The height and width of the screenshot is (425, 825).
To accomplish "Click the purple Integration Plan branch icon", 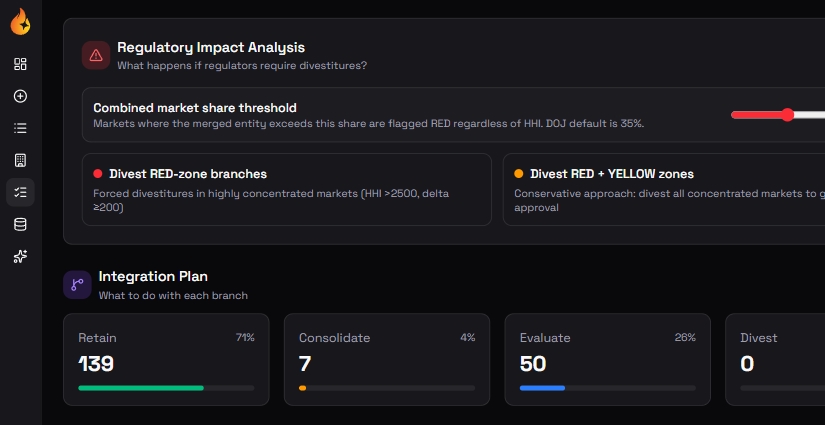I will [x=77, y=285].
